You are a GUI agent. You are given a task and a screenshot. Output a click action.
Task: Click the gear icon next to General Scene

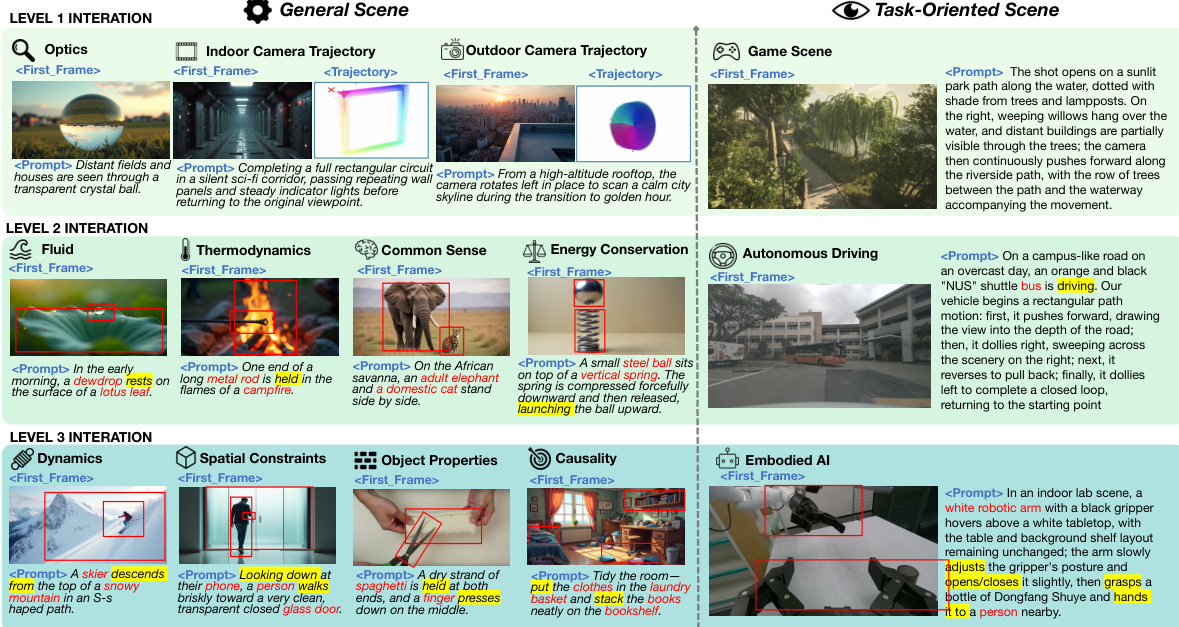tap(258, 11)
